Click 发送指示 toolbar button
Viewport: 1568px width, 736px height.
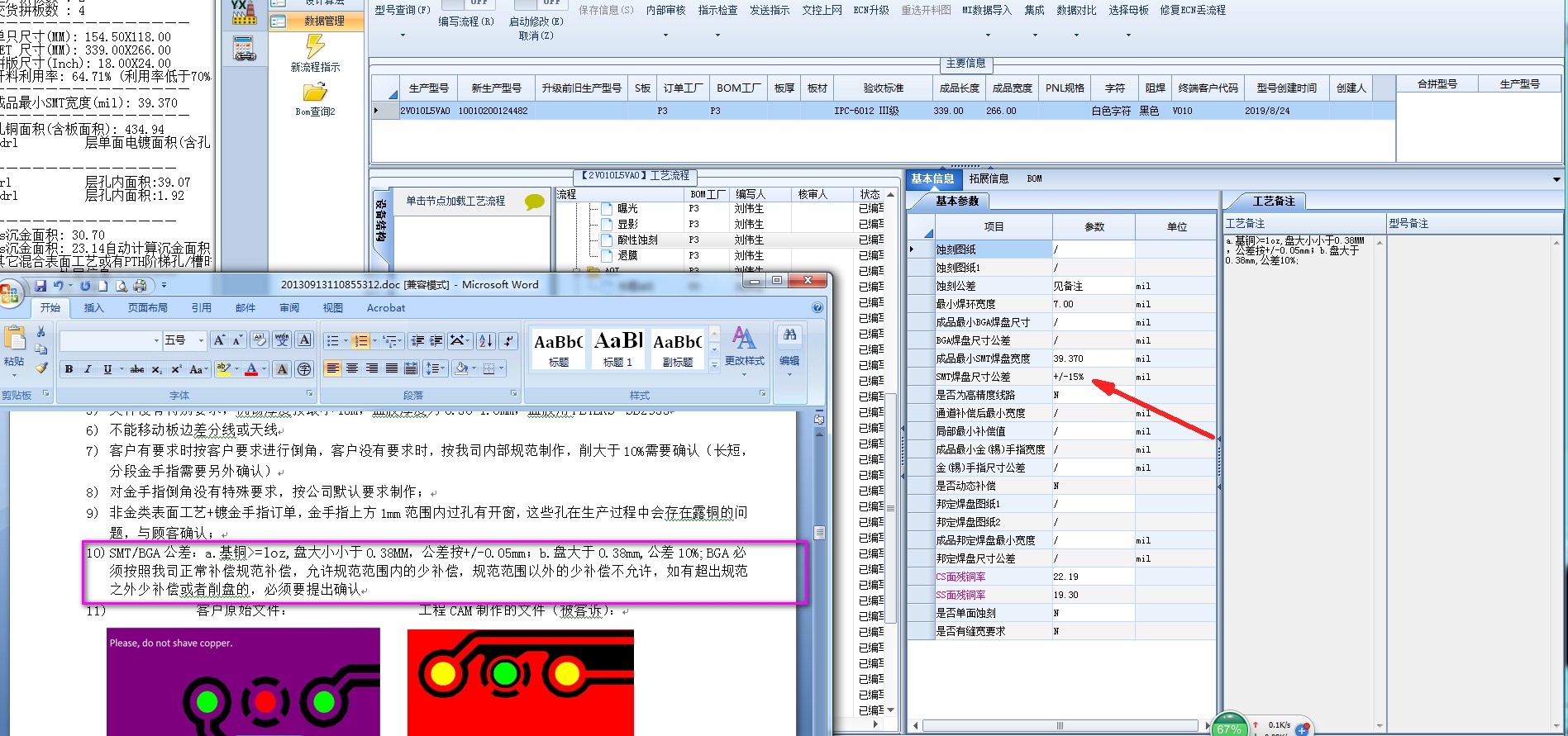[x=770, y=10]
